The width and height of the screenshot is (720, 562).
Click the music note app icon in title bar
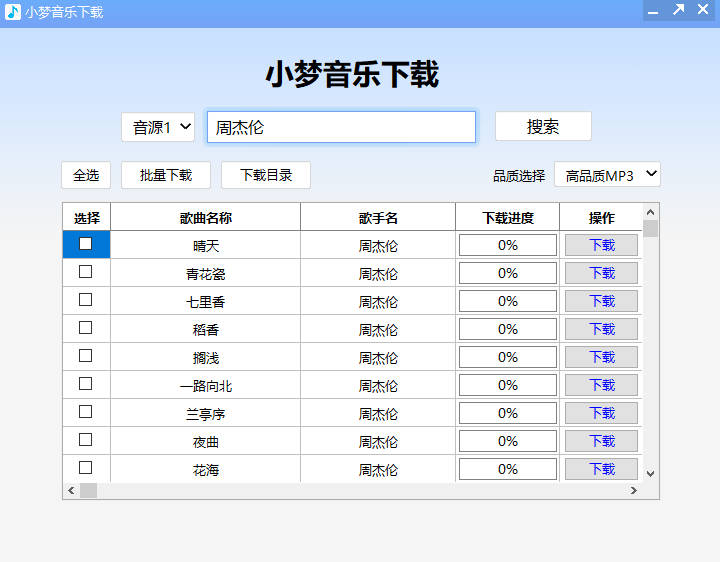13,12
